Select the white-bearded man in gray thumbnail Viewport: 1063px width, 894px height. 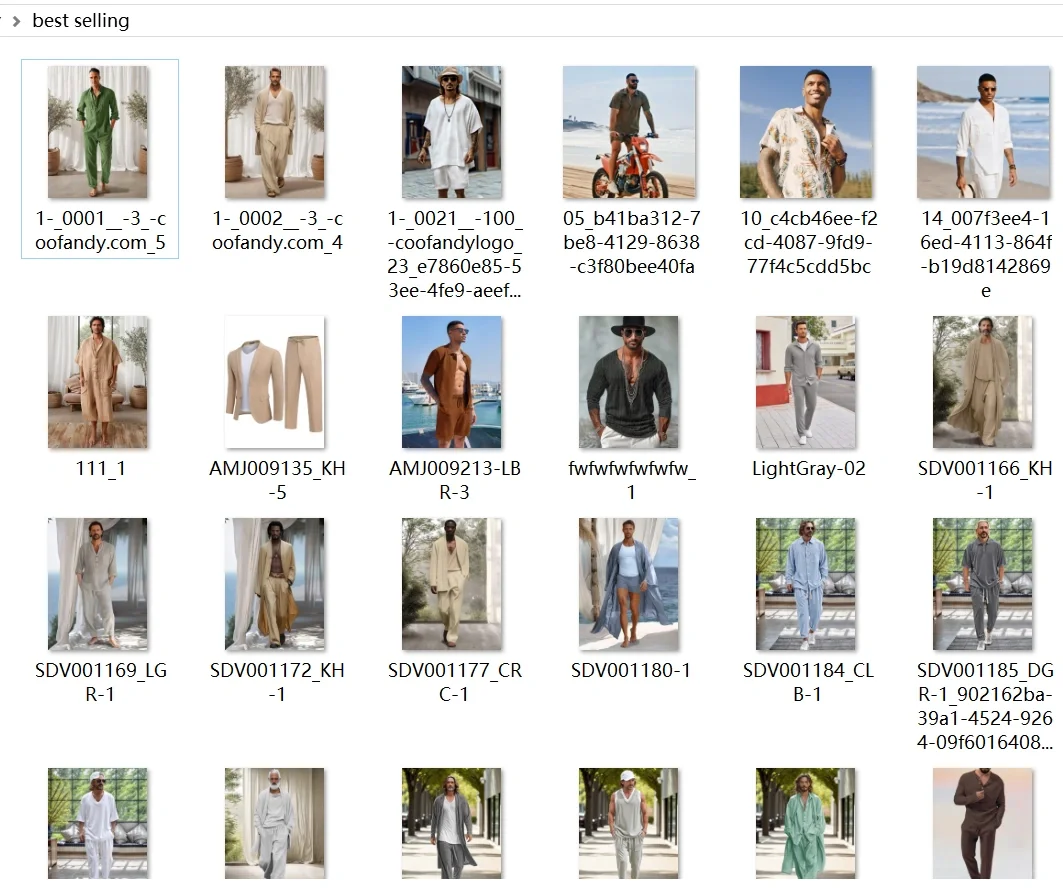275,824
